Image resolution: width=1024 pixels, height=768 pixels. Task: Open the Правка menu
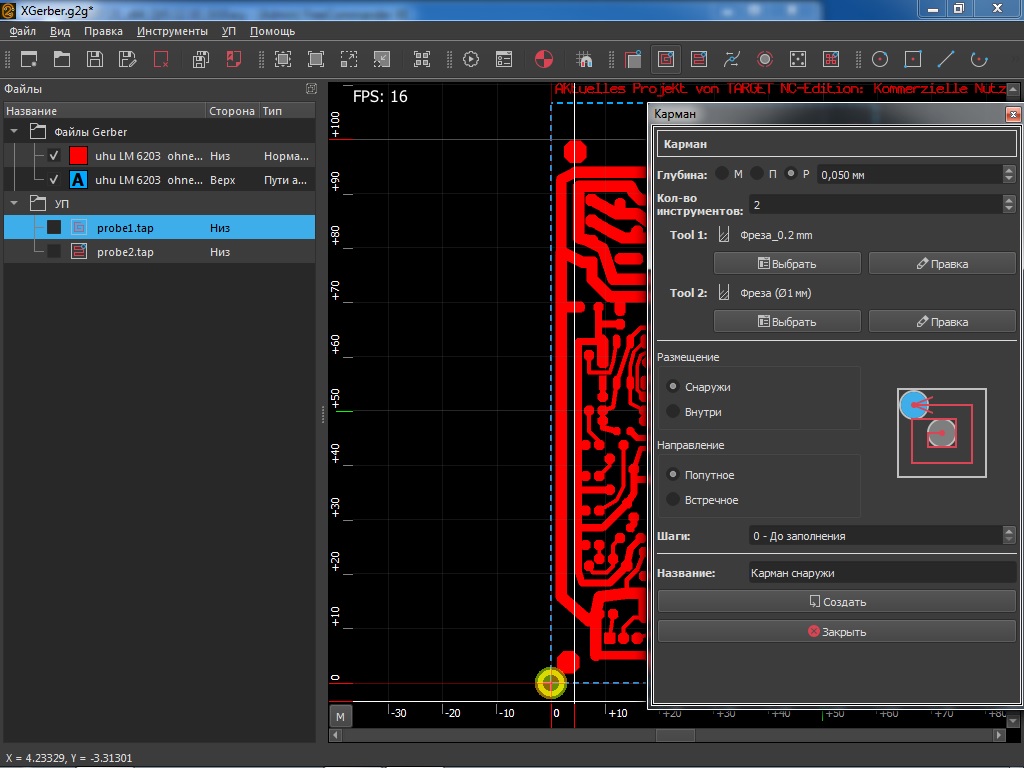click(x=103, y=31)
